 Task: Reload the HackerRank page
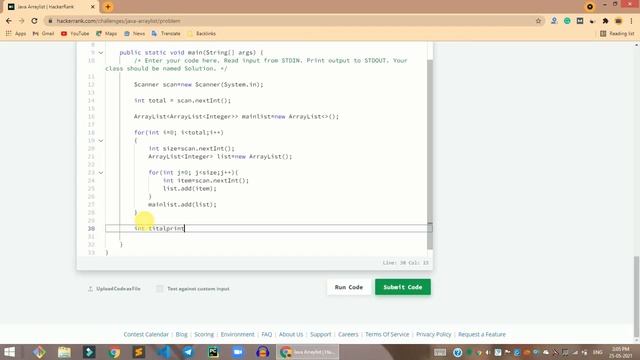point(34,21)
